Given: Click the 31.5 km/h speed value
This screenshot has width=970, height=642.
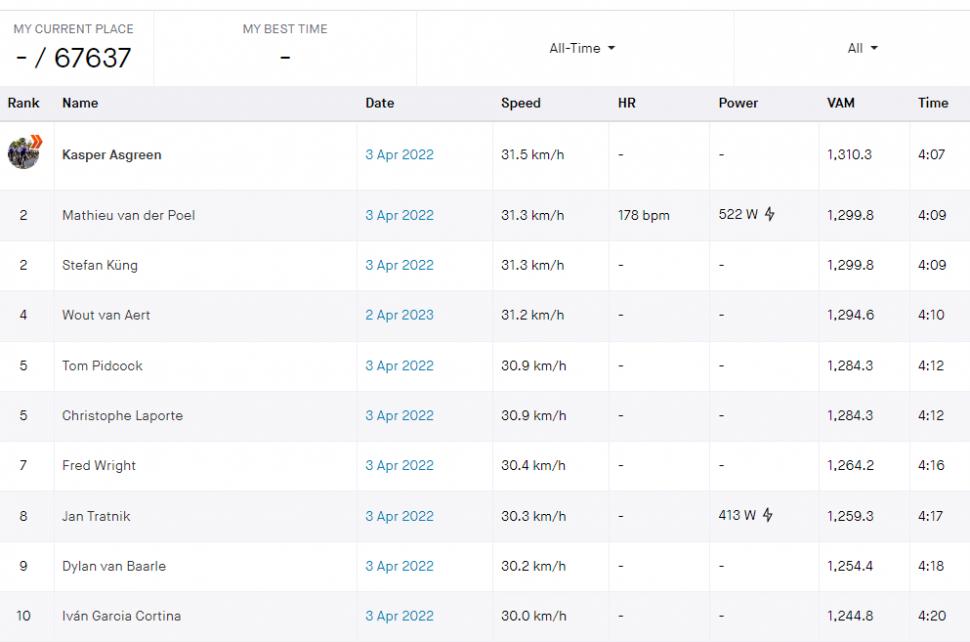Looking at the screenshot, I should click(533, 155).
